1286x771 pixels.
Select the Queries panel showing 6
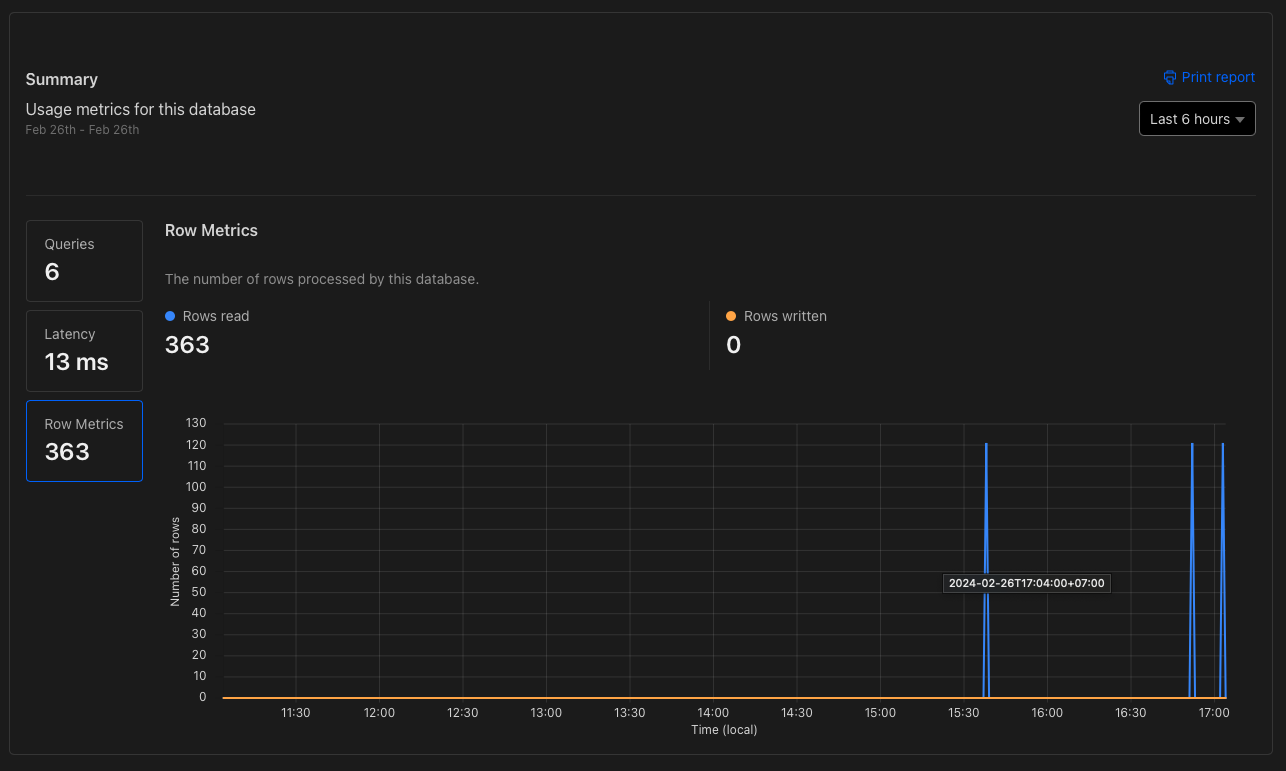[x=84, y=260]
